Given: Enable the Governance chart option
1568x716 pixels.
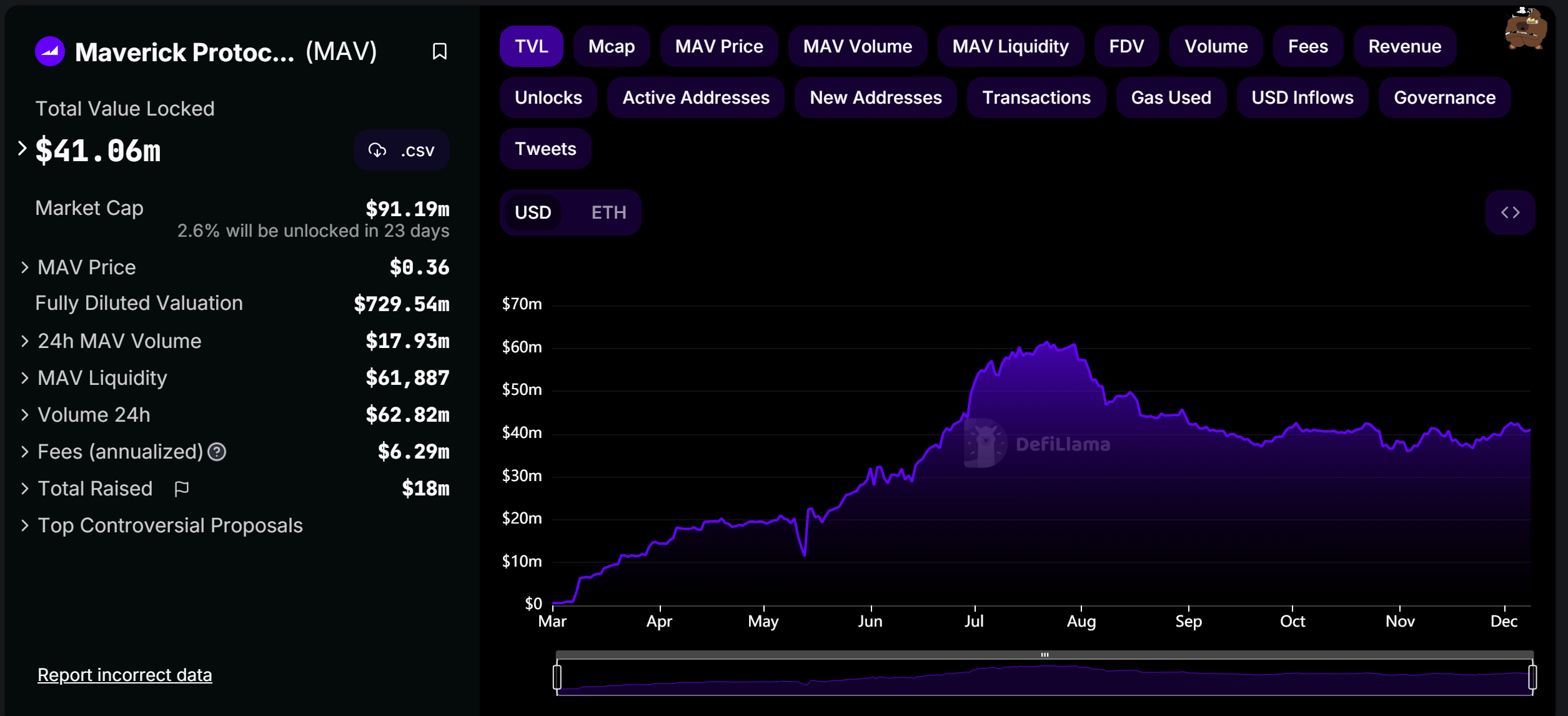Looking at the screenshot, I should pos(1444,97).
